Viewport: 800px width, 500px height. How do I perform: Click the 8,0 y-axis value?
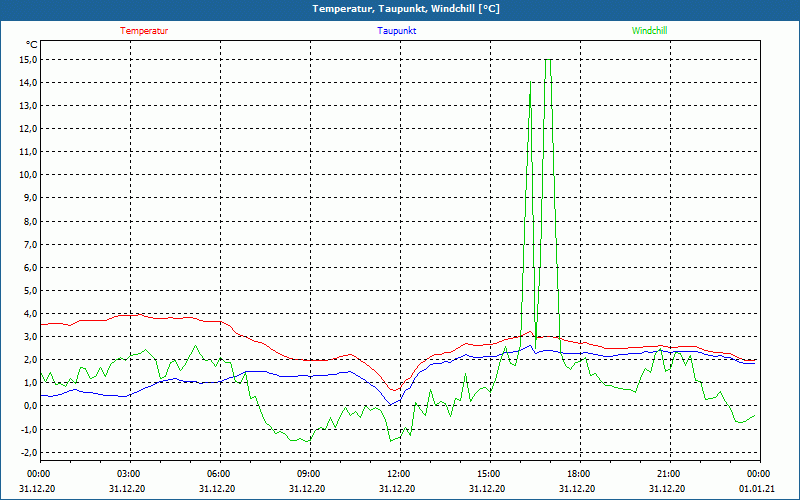coord(31,221)
